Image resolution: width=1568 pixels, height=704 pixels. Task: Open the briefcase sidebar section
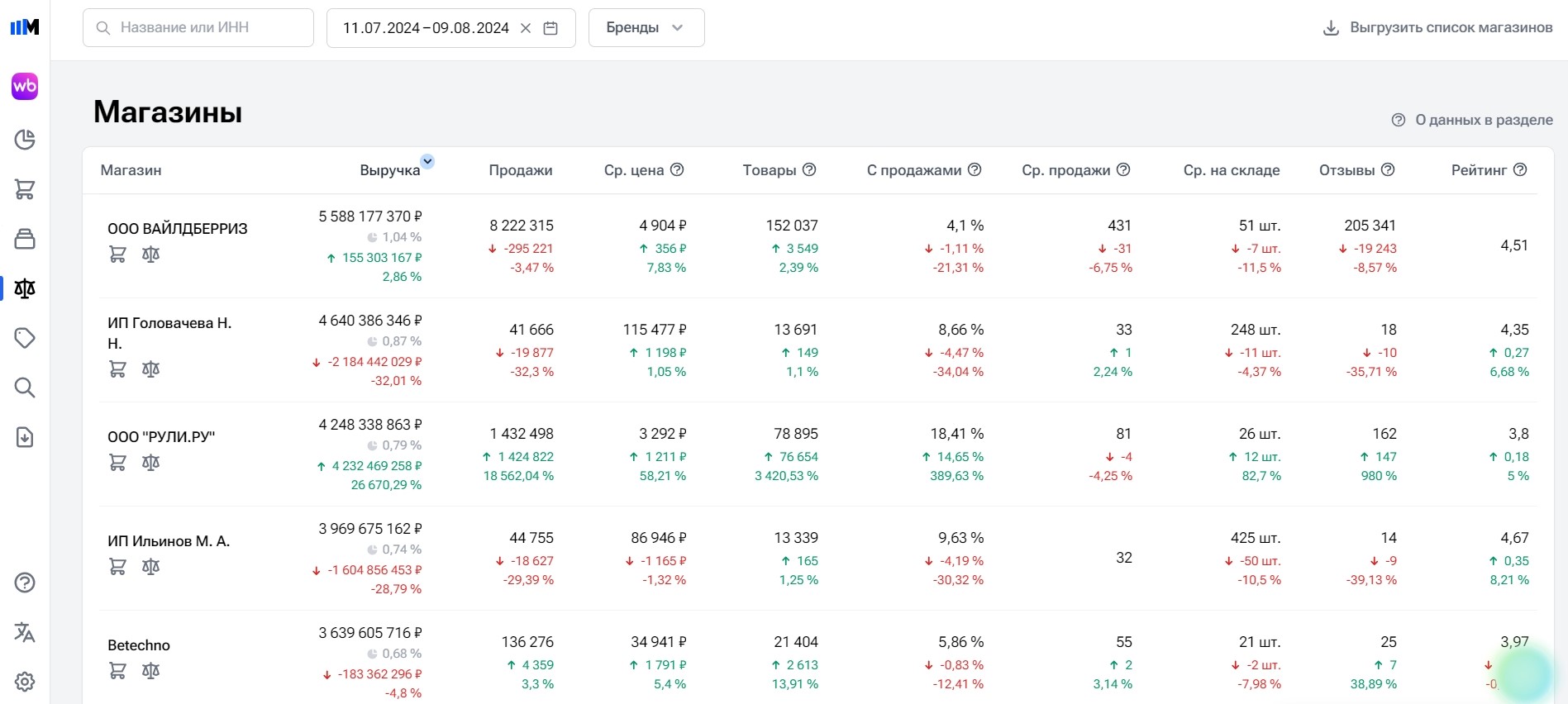(x=25, y=239)
